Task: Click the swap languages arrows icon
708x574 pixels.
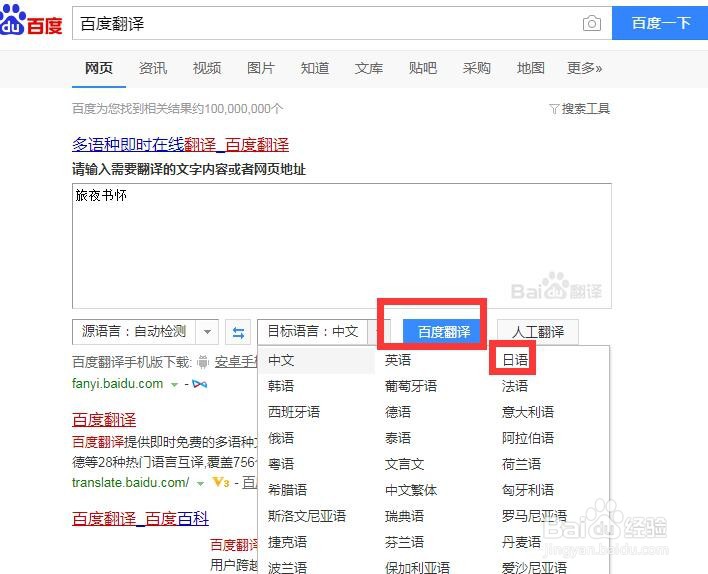Action: pos(238,332)
